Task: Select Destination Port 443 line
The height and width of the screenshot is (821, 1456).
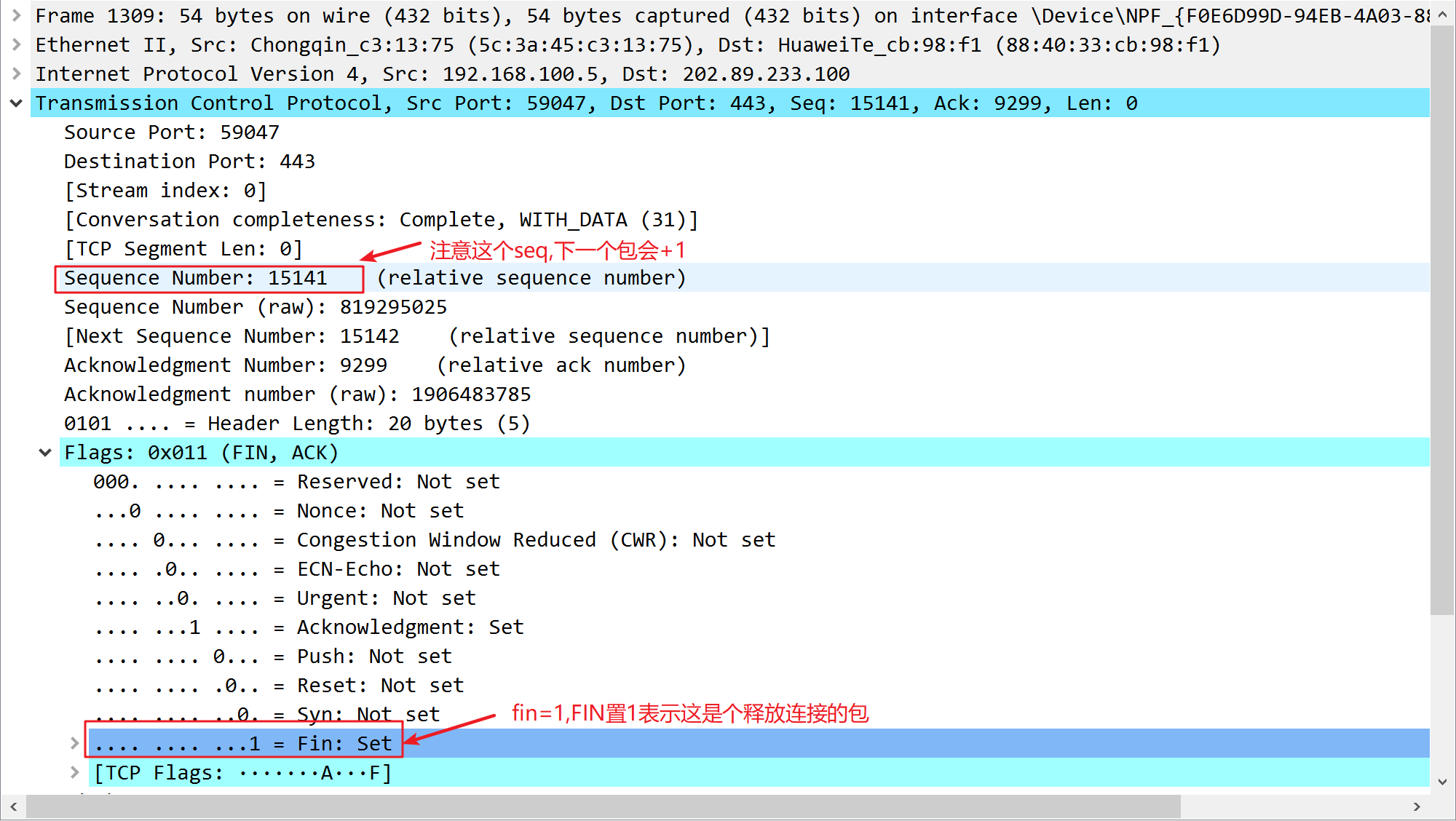Action: [189, 162]
